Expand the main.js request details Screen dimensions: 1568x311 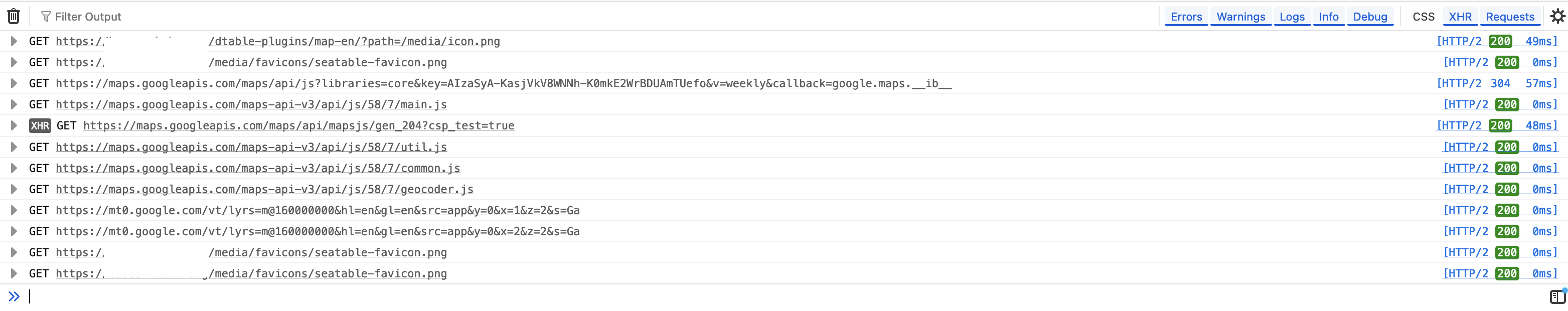[14, 105]
